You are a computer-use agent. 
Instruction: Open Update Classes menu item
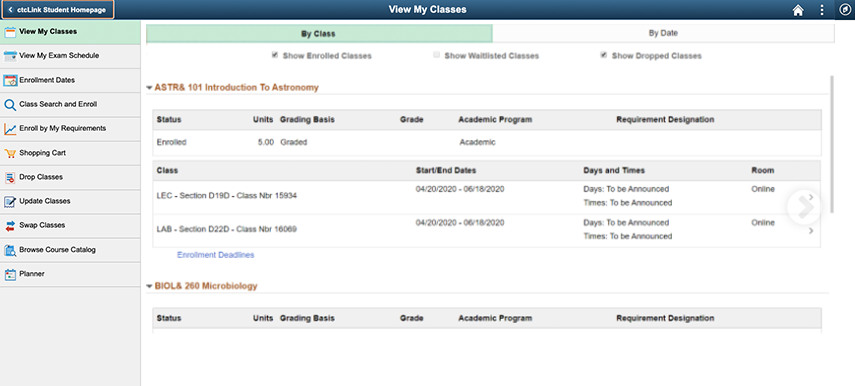point(70,201)
